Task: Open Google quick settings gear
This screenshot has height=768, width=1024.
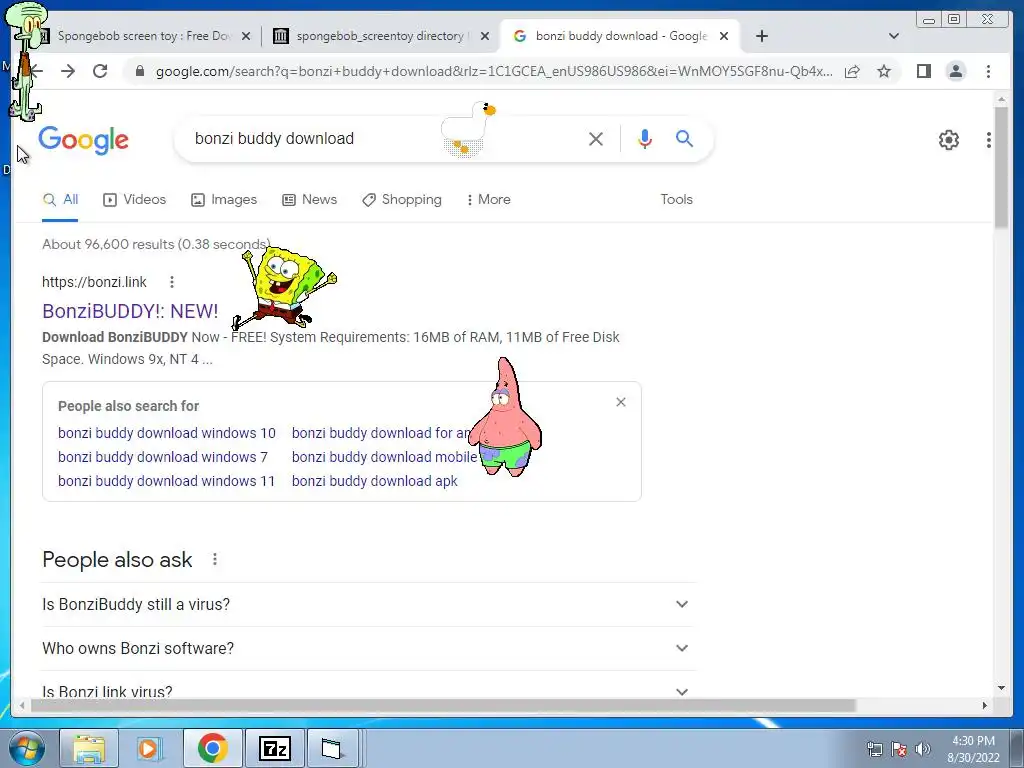Action: [x=948, y=140]
